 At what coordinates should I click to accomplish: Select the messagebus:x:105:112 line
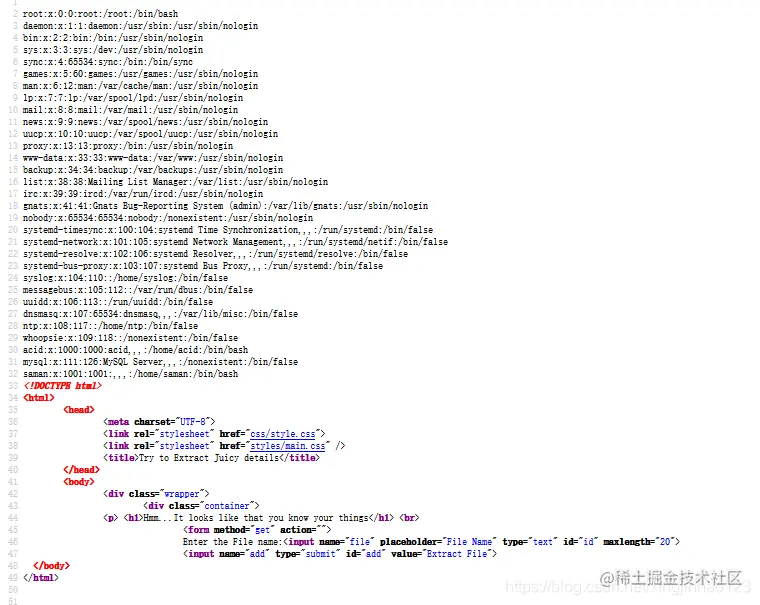tap(138, 290)
